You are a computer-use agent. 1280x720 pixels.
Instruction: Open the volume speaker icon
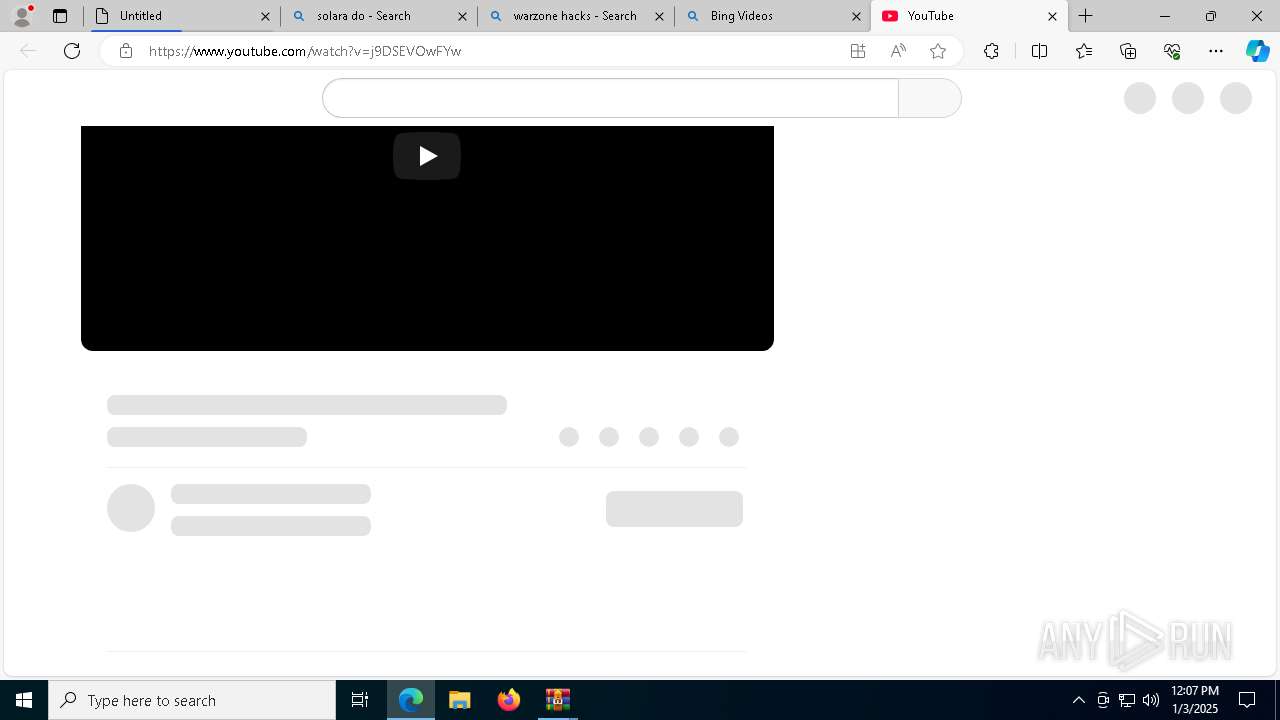[x=1151, y=700]
